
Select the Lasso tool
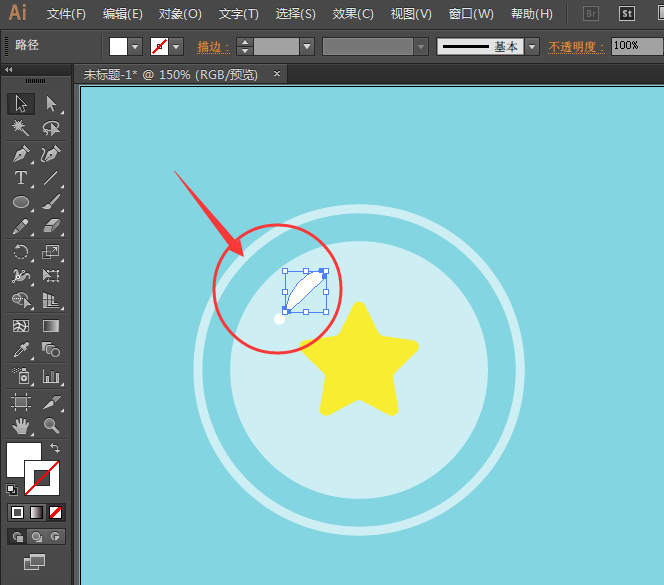pyautogui.click(x=51, y=128)
